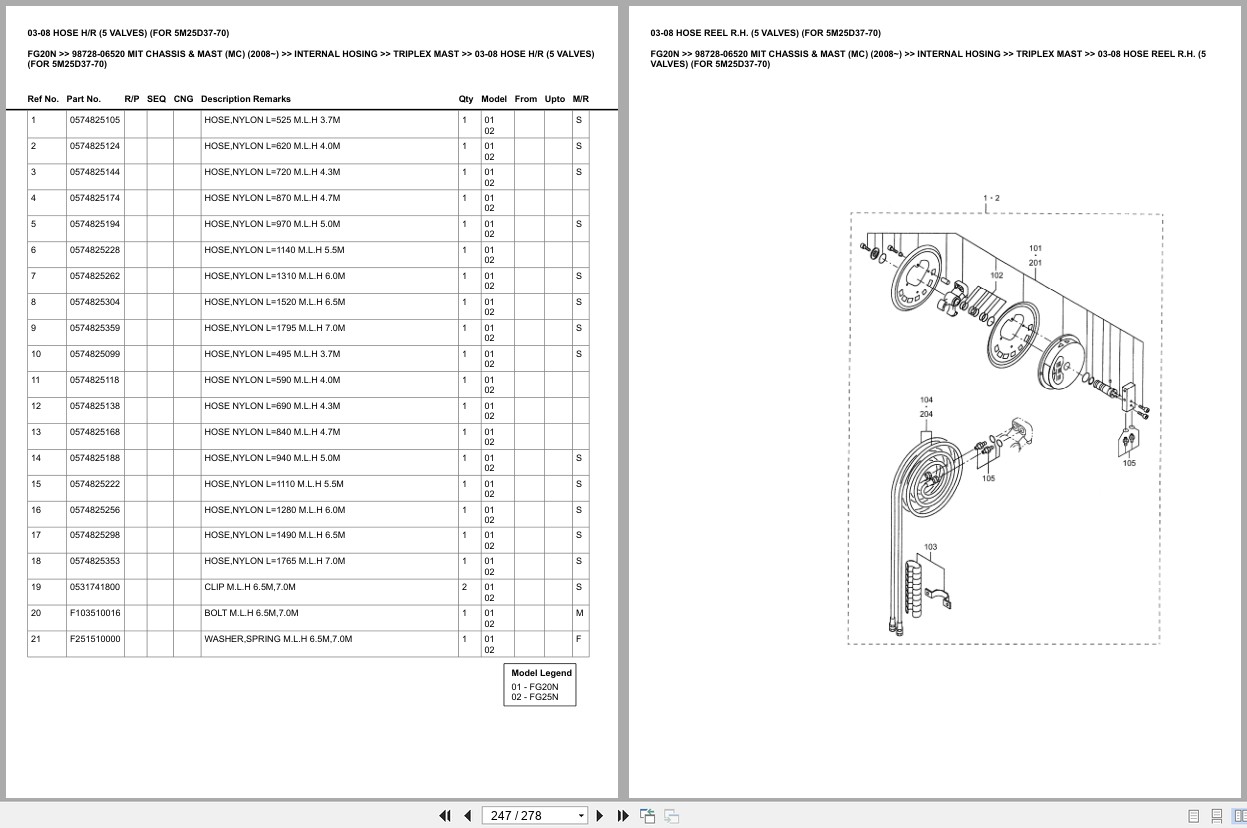This screenshot has height=828, width=1247.
Task: Go to the first page
Action: tap(445, 816)
